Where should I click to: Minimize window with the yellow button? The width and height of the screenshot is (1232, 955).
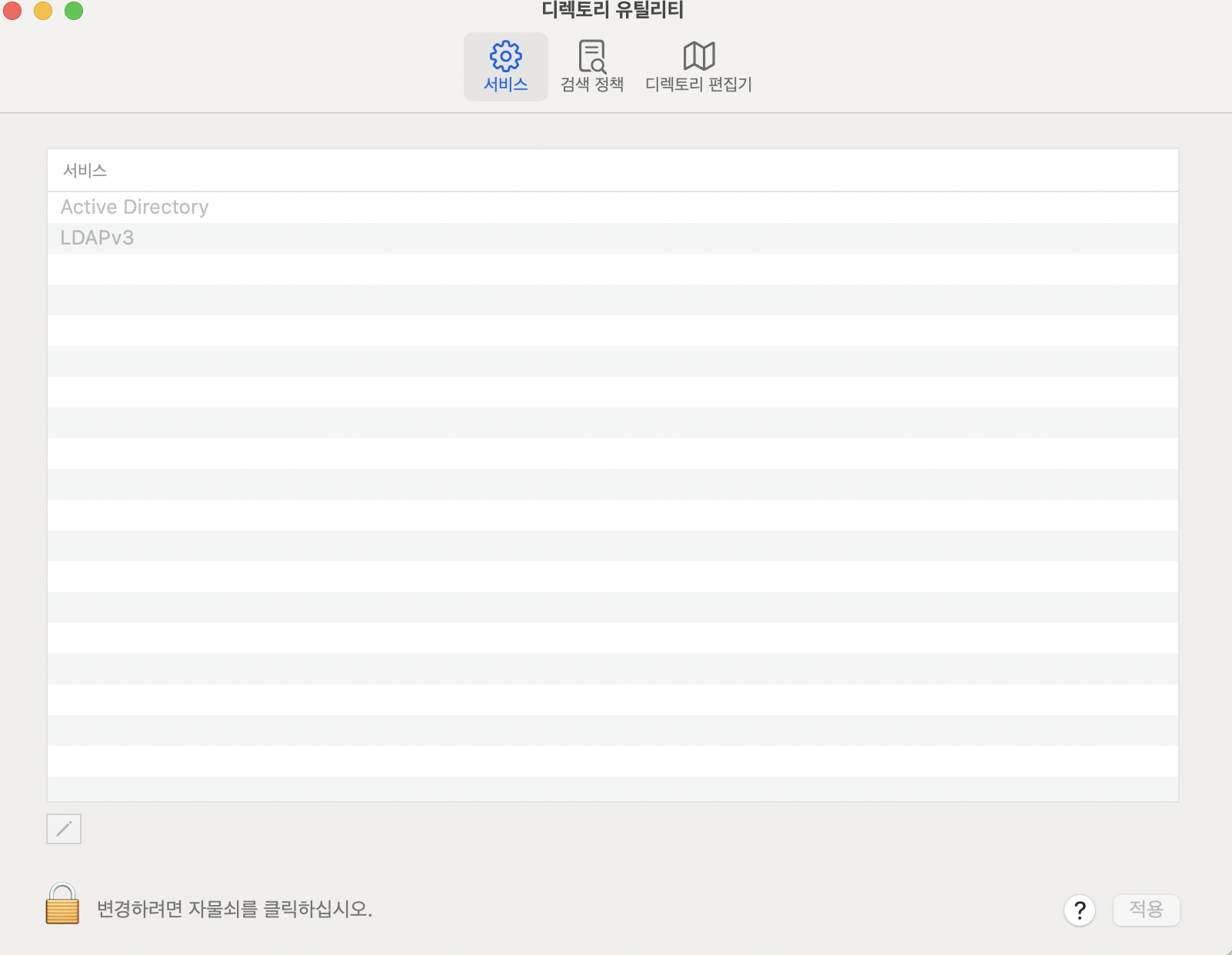click(x=43, y=11)
